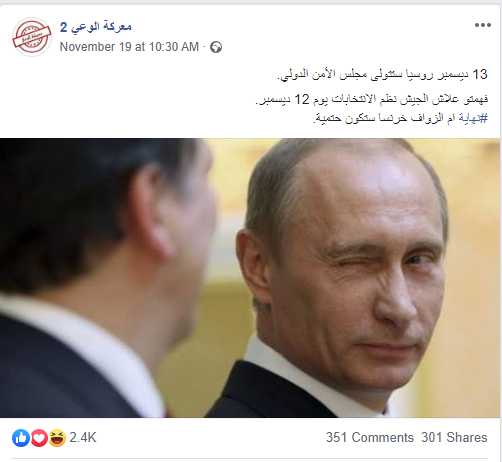Click the first line of Arabic post text
The width and height of the screenshot is (502, 462).
(382, 75)
